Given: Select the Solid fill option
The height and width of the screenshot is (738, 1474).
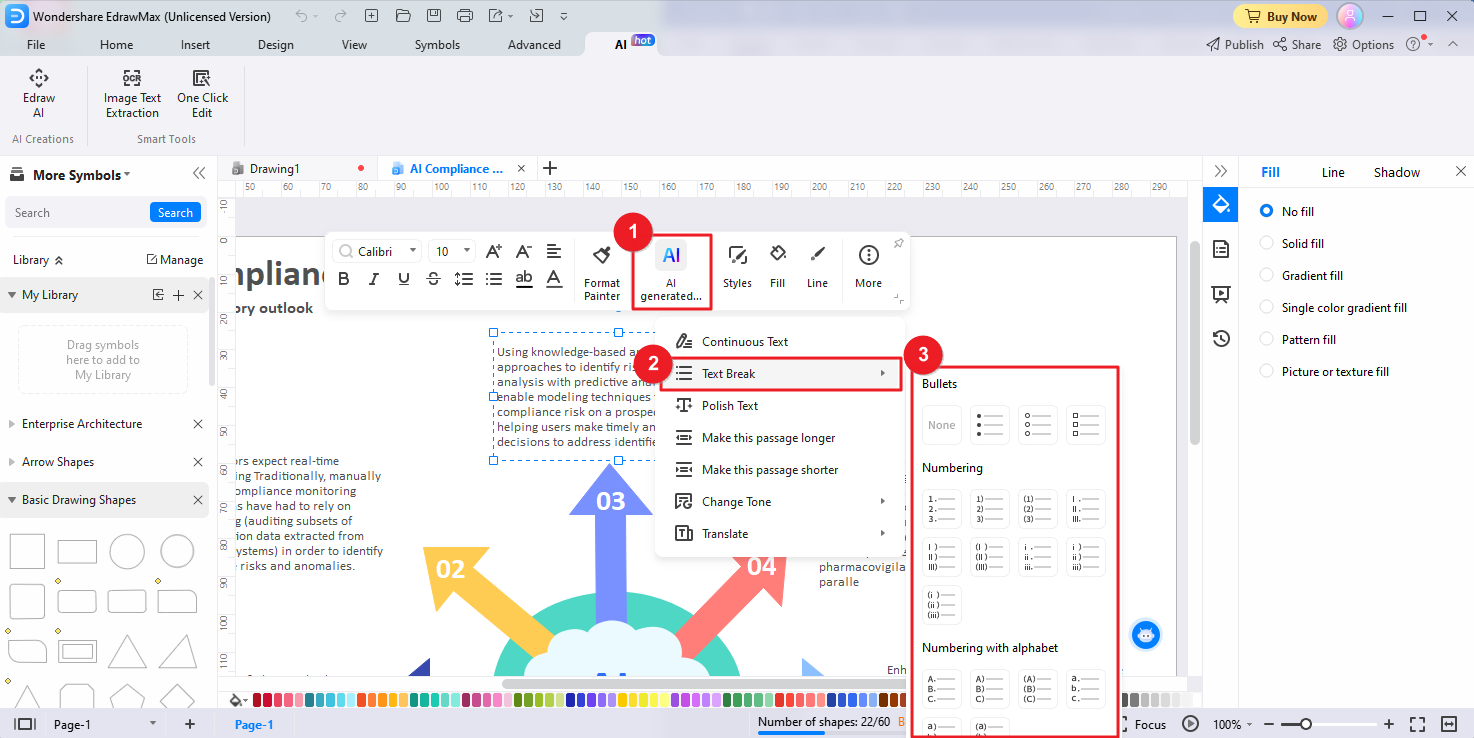Looking at the screenshot, I should point(1292,243).
